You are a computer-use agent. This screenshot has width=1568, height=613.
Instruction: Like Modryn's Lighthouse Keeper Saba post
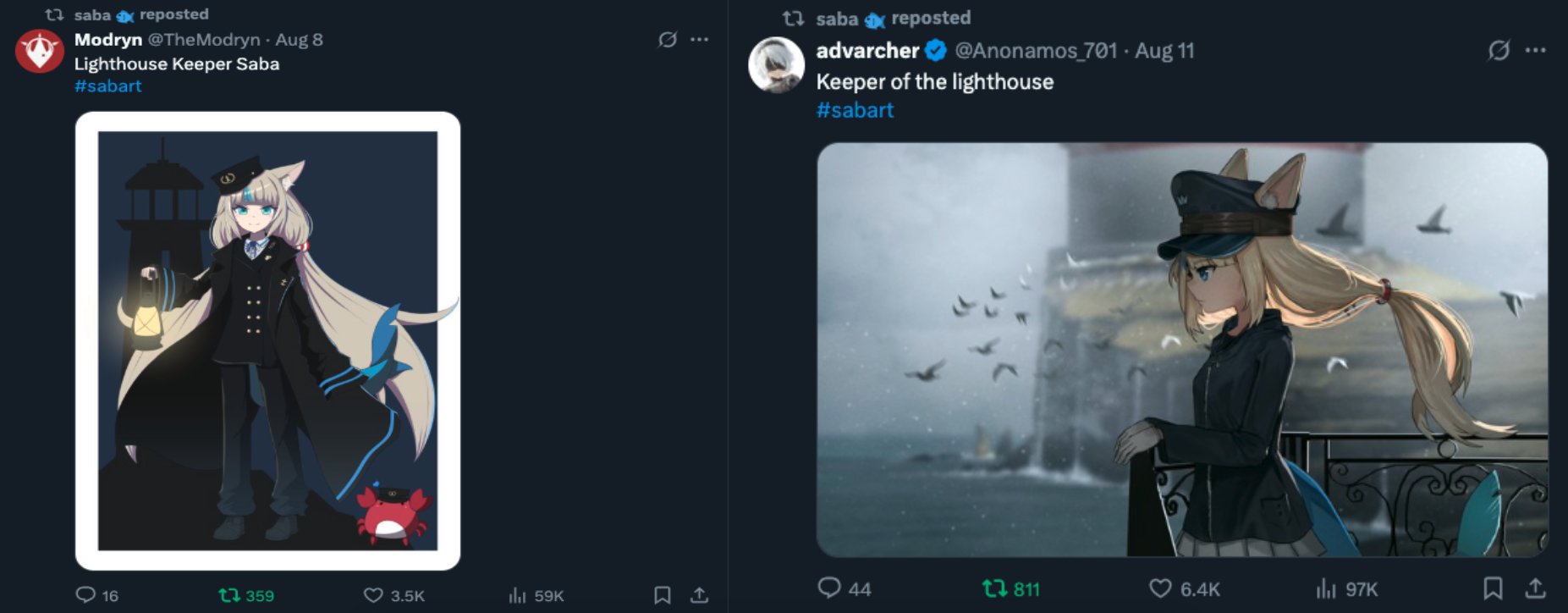point(373,595)
